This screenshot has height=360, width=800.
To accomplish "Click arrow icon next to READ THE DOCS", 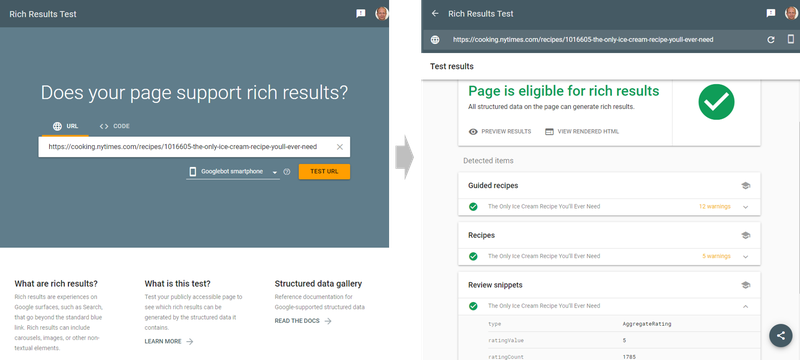I will click(328, 321).
